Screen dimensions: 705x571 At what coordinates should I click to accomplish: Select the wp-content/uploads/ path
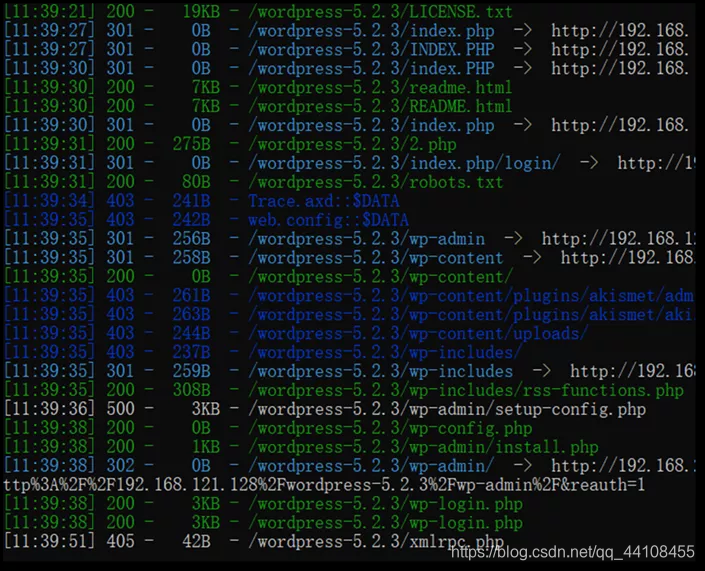click(418, 333)
